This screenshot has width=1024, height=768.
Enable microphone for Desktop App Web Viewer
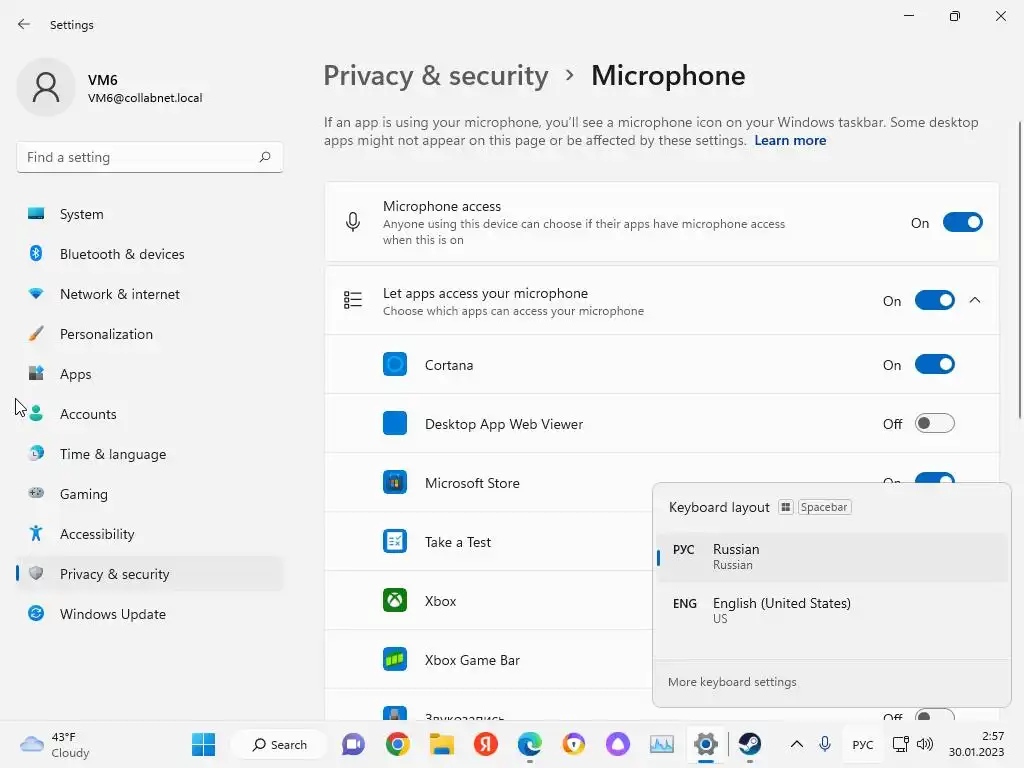pyautogui.click(x=935, y=423)
